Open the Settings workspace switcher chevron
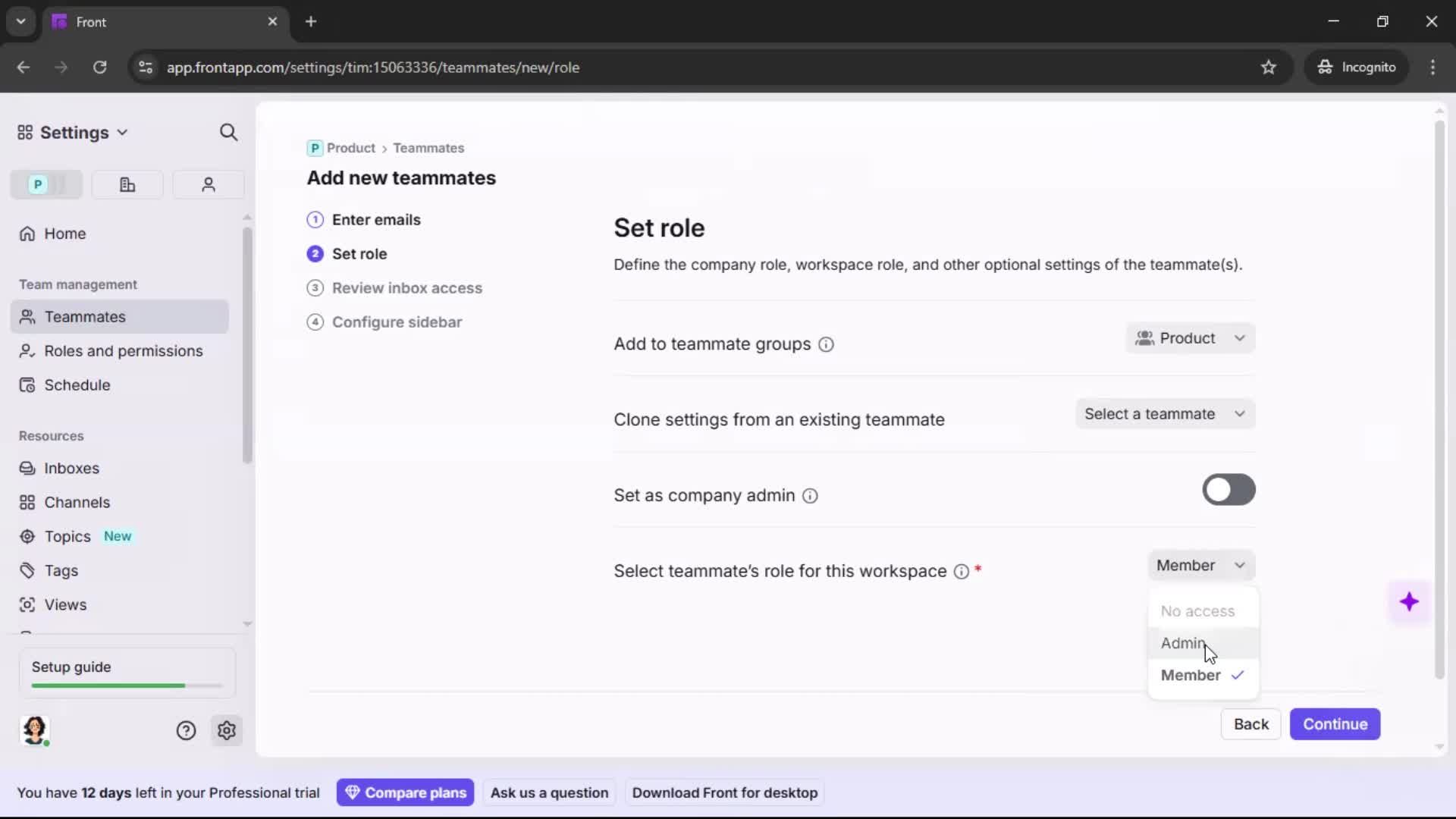The height and width of the screenshot is (819, 1456). [x=123, y=132]
